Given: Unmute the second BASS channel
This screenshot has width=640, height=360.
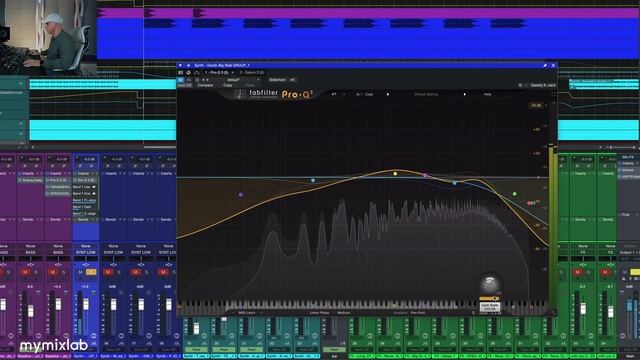Looking at the screenshot, I should pos(53,272).
